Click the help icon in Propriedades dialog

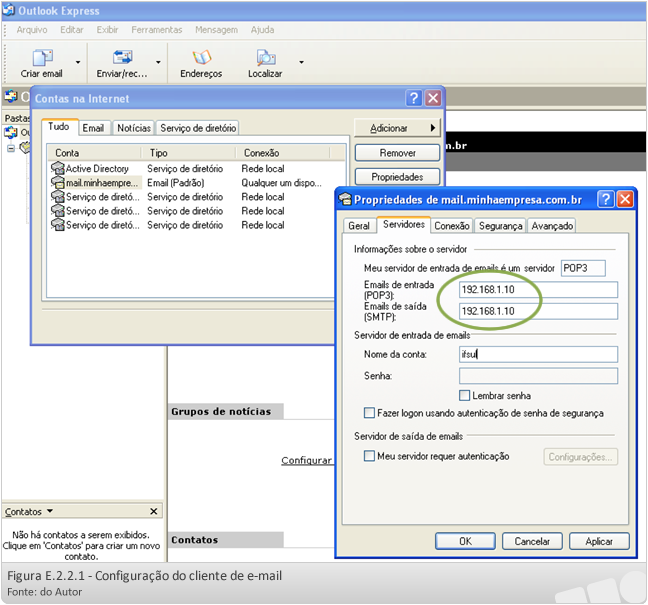(605, 199)
